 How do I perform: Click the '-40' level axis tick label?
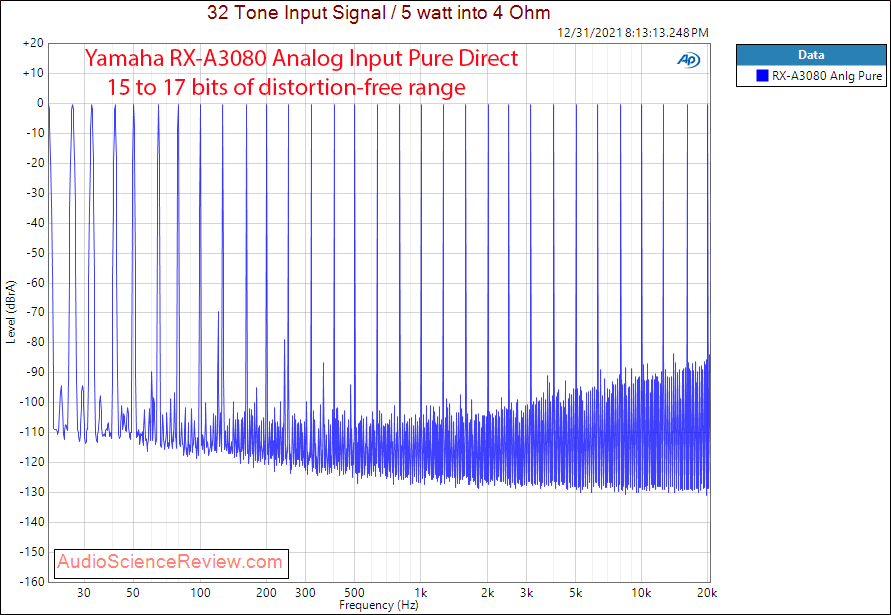35,223
